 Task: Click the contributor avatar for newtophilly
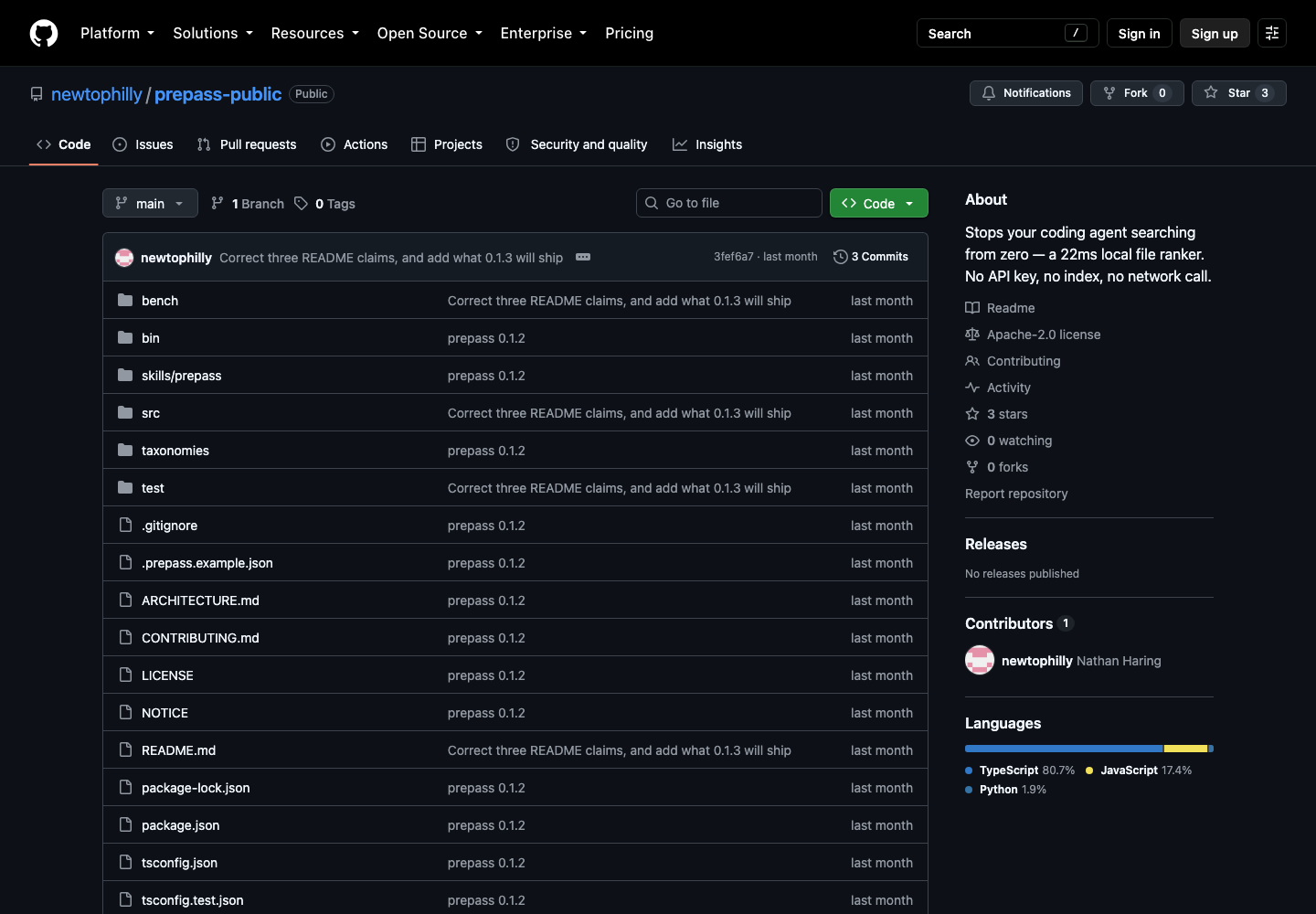[980, 660]
